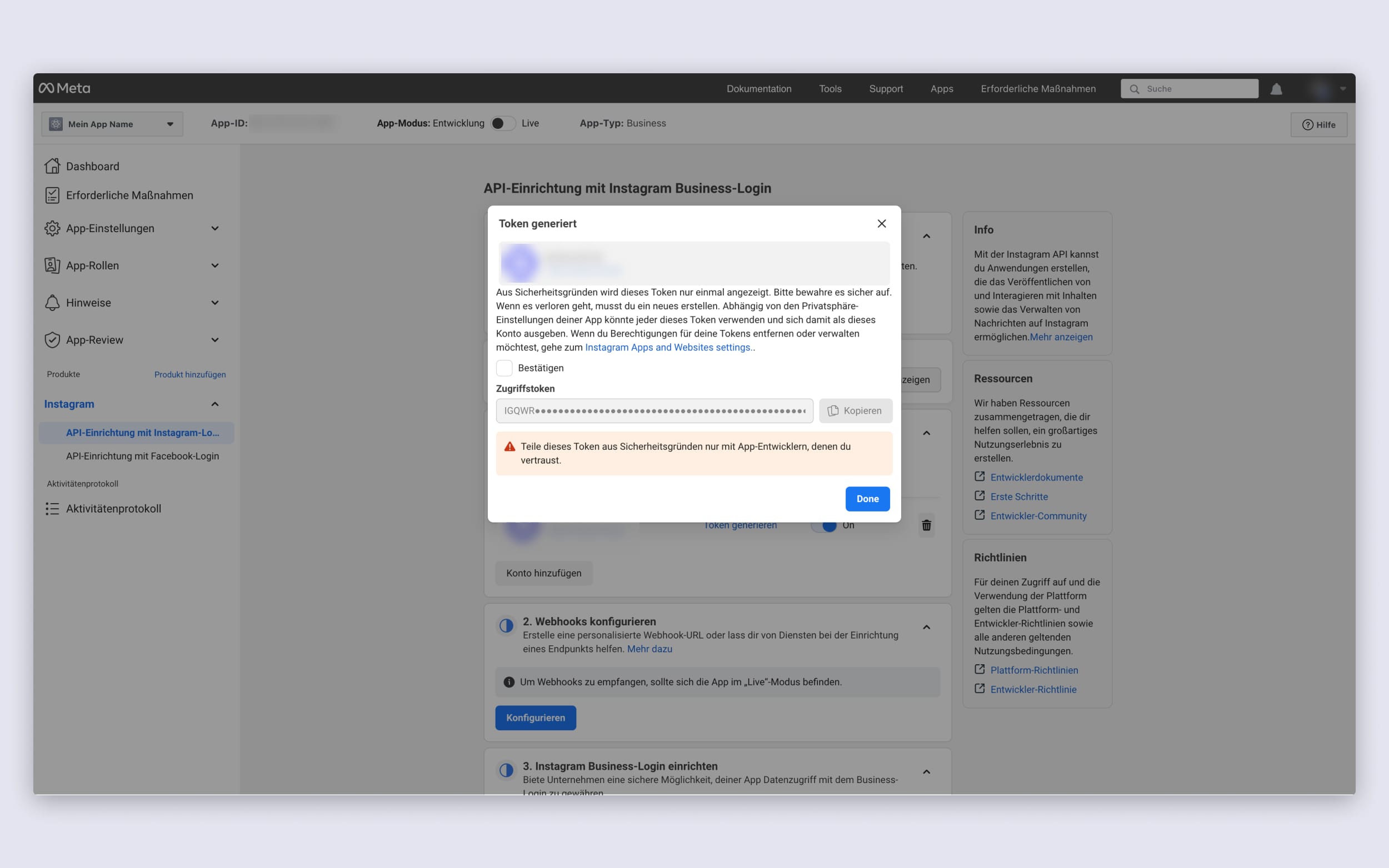
Task: Click the App-Rollen badge icon
Action: 52,265
